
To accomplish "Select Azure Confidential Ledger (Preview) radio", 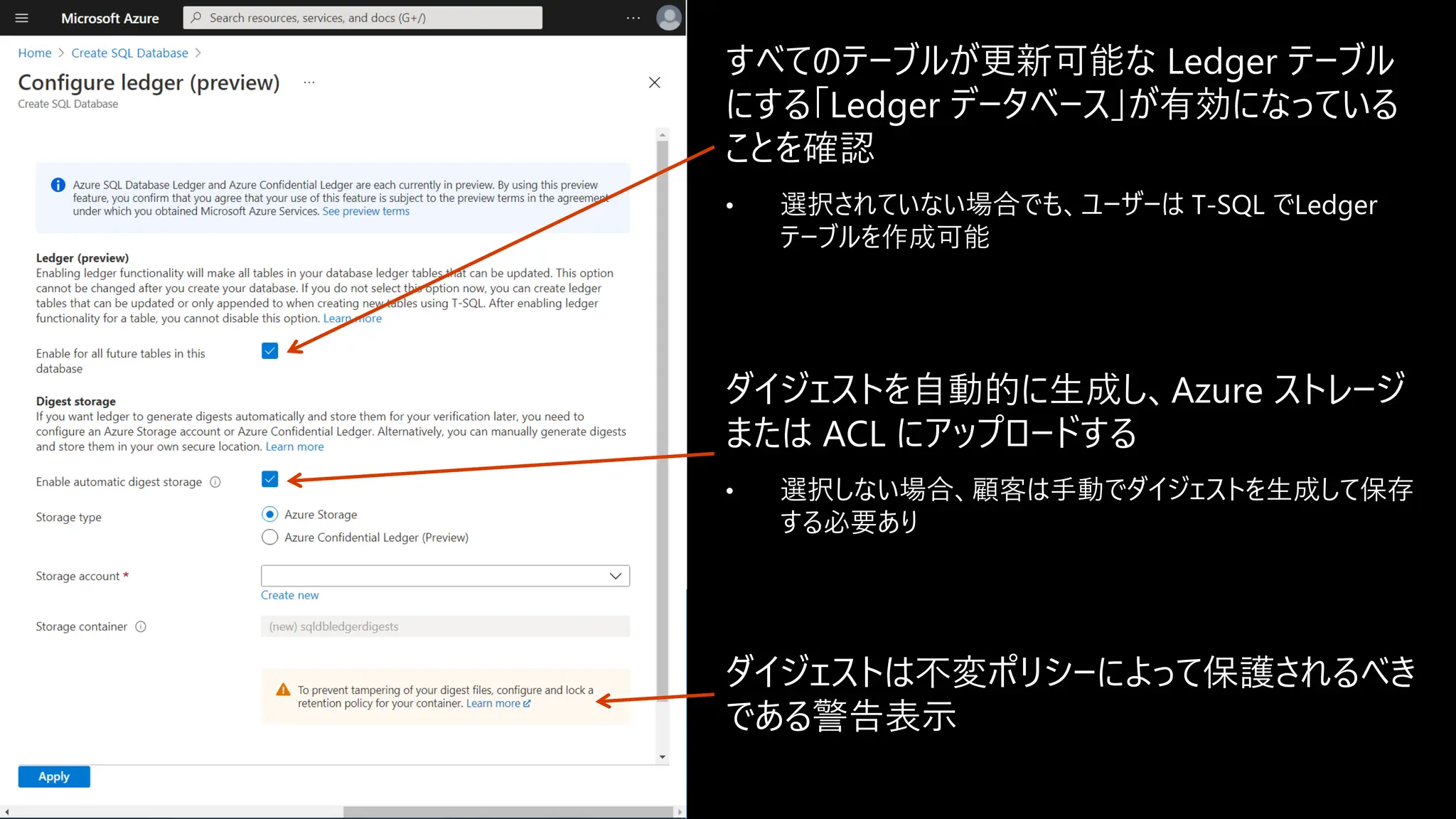I will coord(269,537).
